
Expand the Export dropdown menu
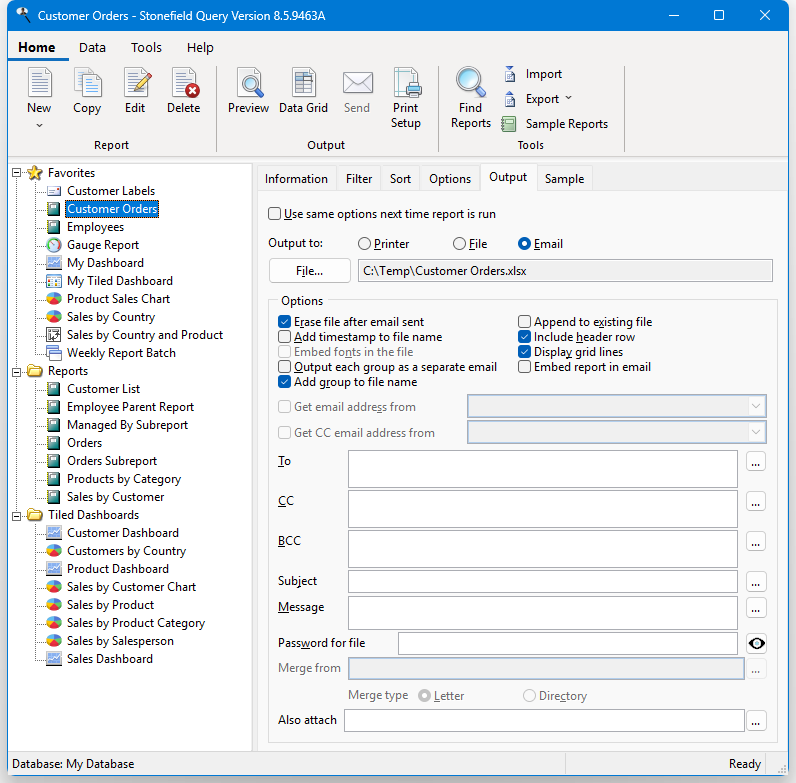(568, 99)
